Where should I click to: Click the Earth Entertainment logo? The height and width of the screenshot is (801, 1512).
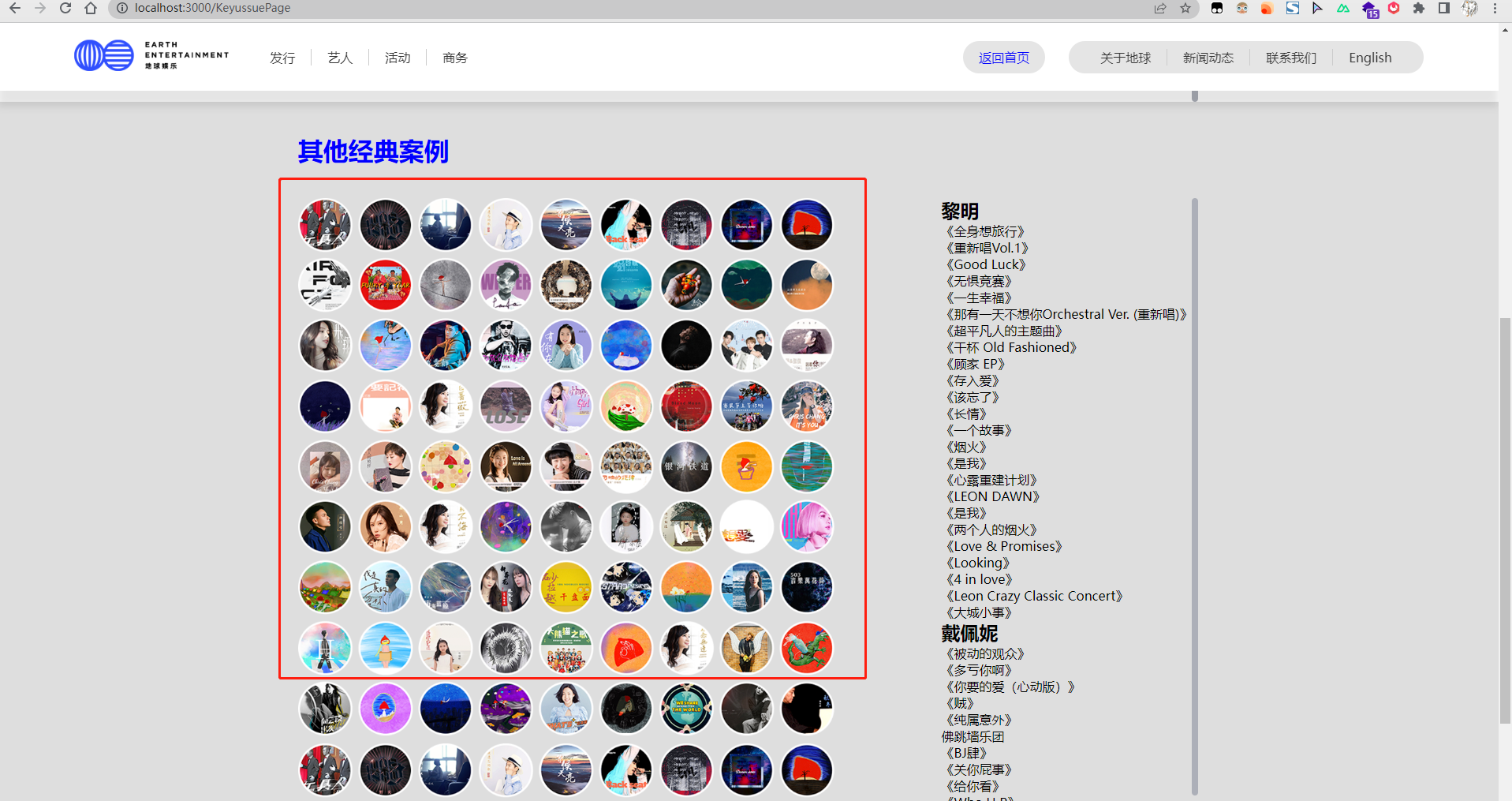(x=151, y=56)
